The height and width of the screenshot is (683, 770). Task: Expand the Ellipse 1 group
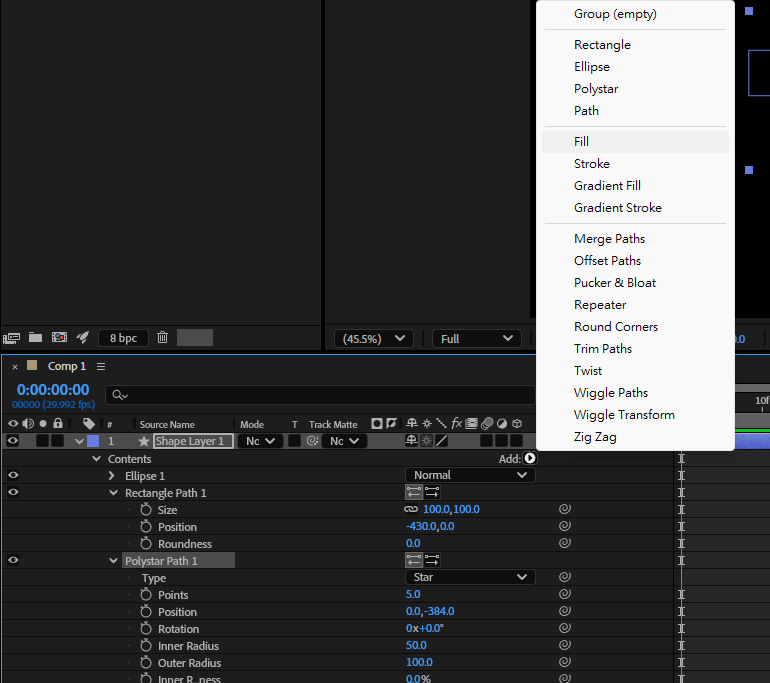(112, 476)
